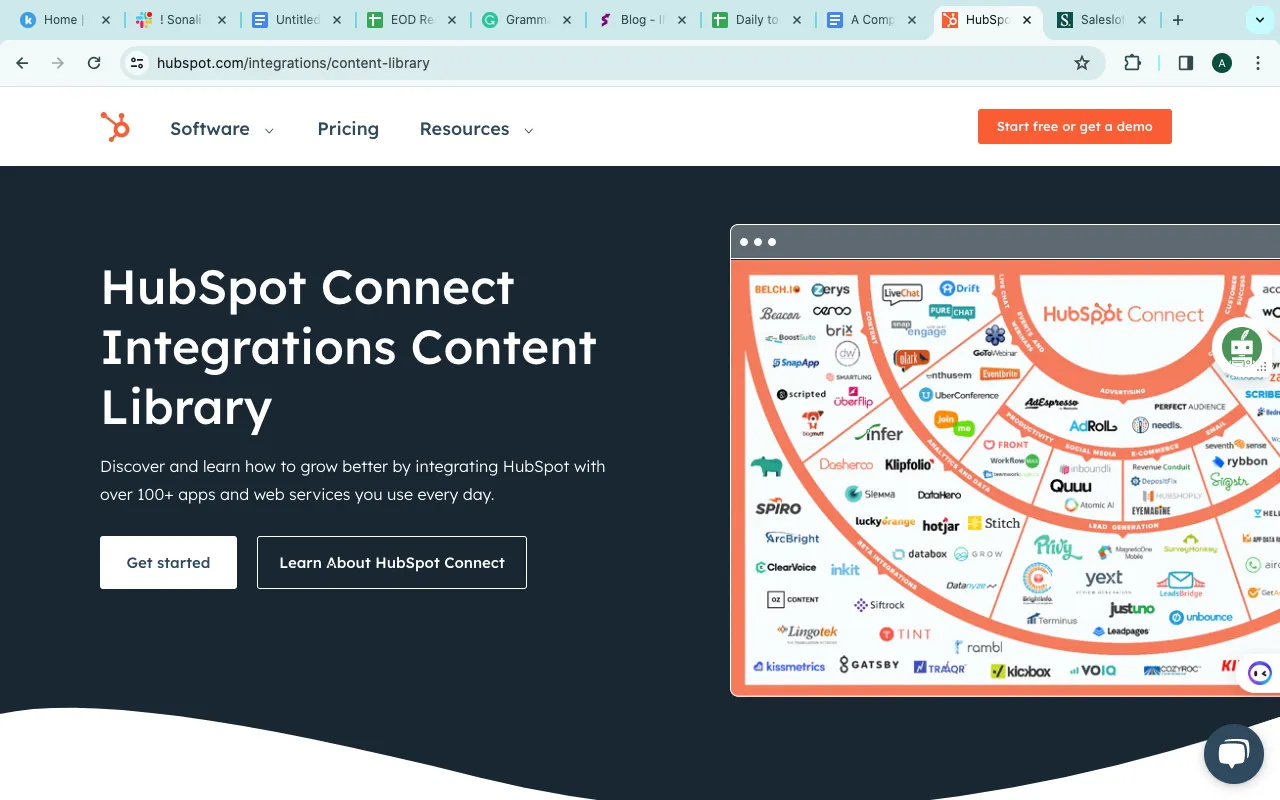Image resolution: width=1280 pixels, height=800 pixels.
Task: View site information icon in address bar
Action: [137, 63]
